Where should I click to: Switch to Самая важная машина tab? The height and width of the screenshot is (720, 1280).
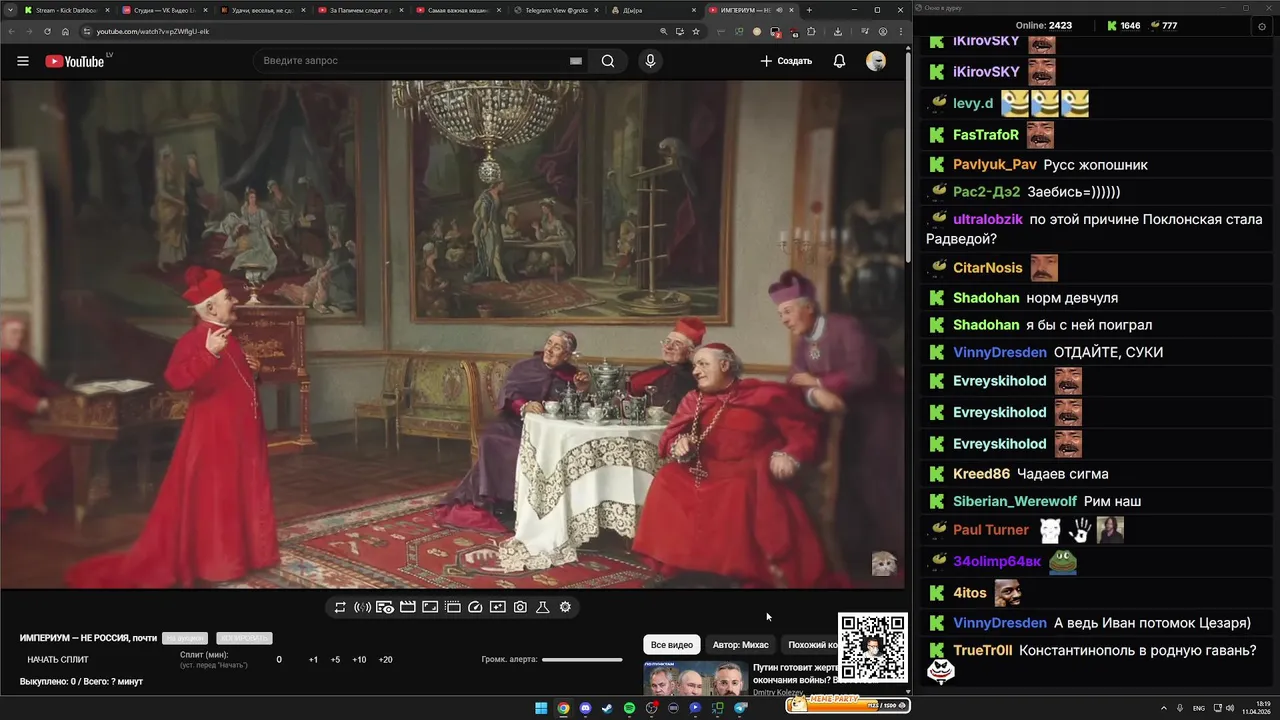click(x=457, y=10)
